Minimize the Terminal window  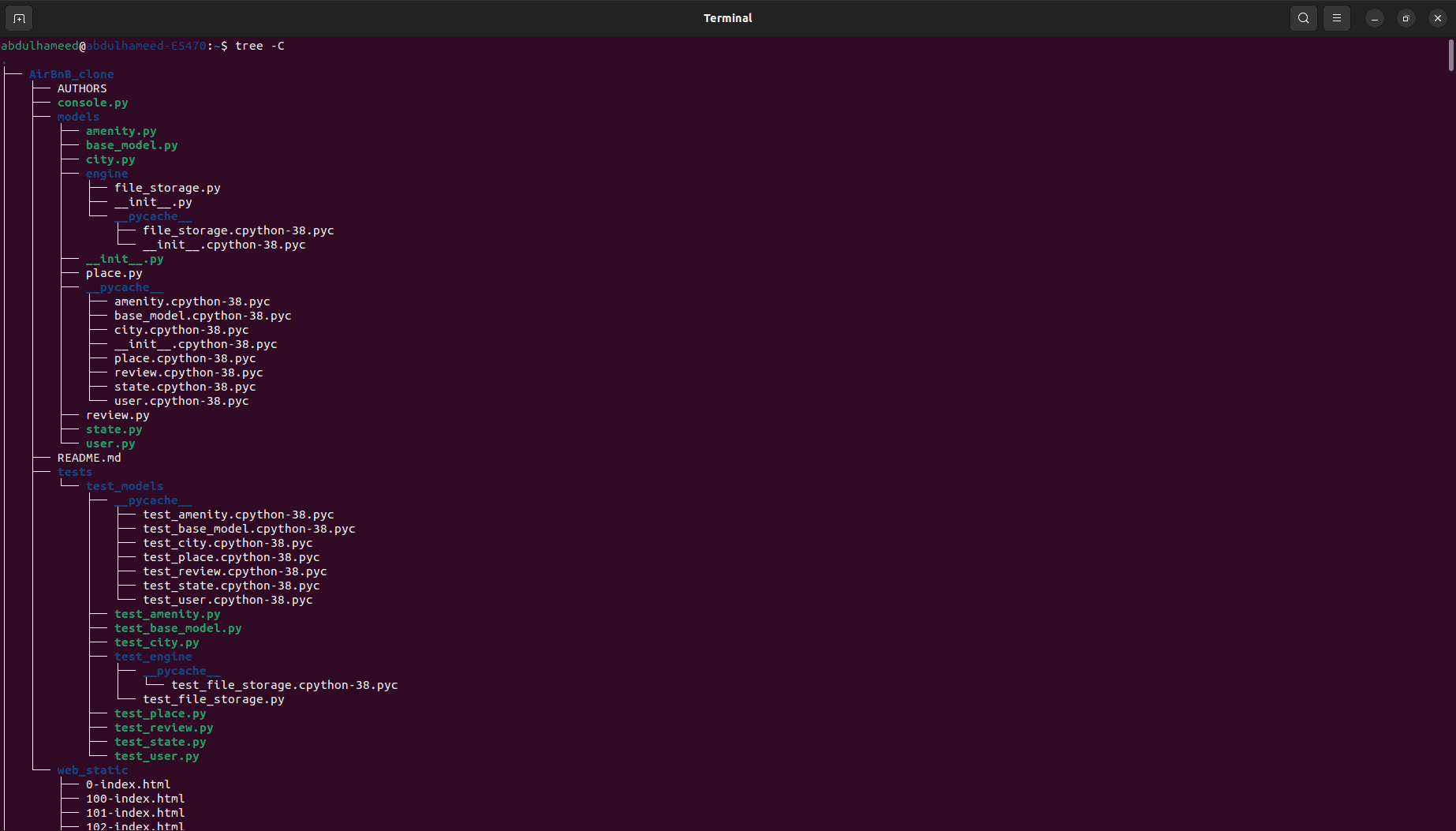1374,18
